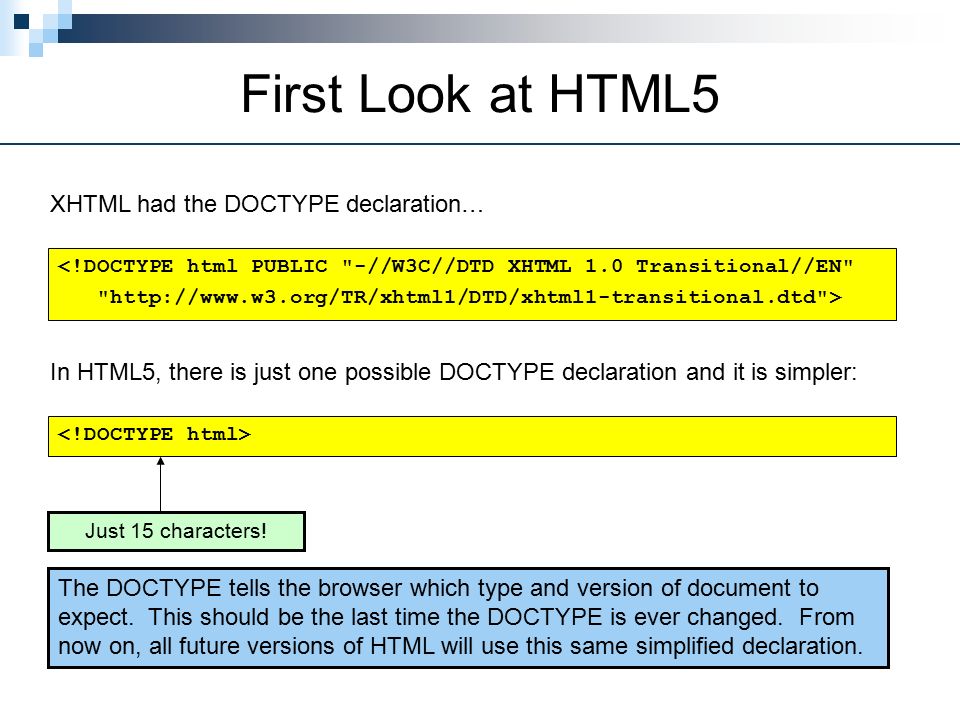The height and width of the screenshot is (720, 960).
Task: Click the short "<!DOCTYPE html>" code text
Action: click(x=154, y=434)
